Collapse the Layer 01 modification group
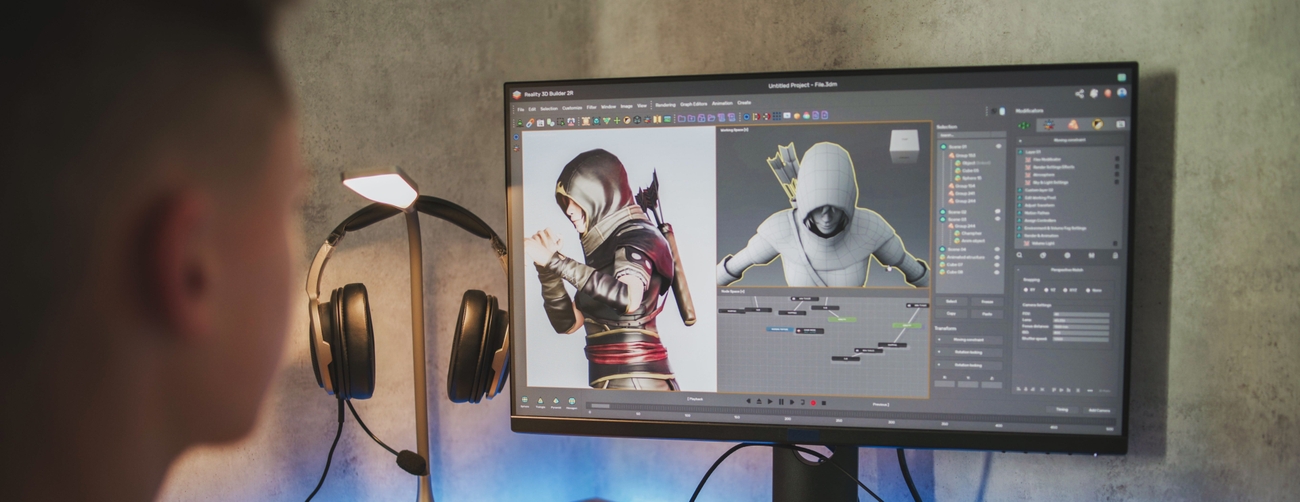 click(1020, 151)
